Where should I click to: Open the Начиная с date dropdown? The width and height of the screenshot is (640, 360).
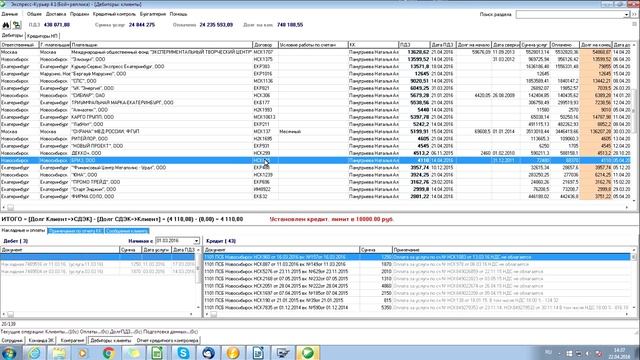pyautogui.click(x=196, y=241)
